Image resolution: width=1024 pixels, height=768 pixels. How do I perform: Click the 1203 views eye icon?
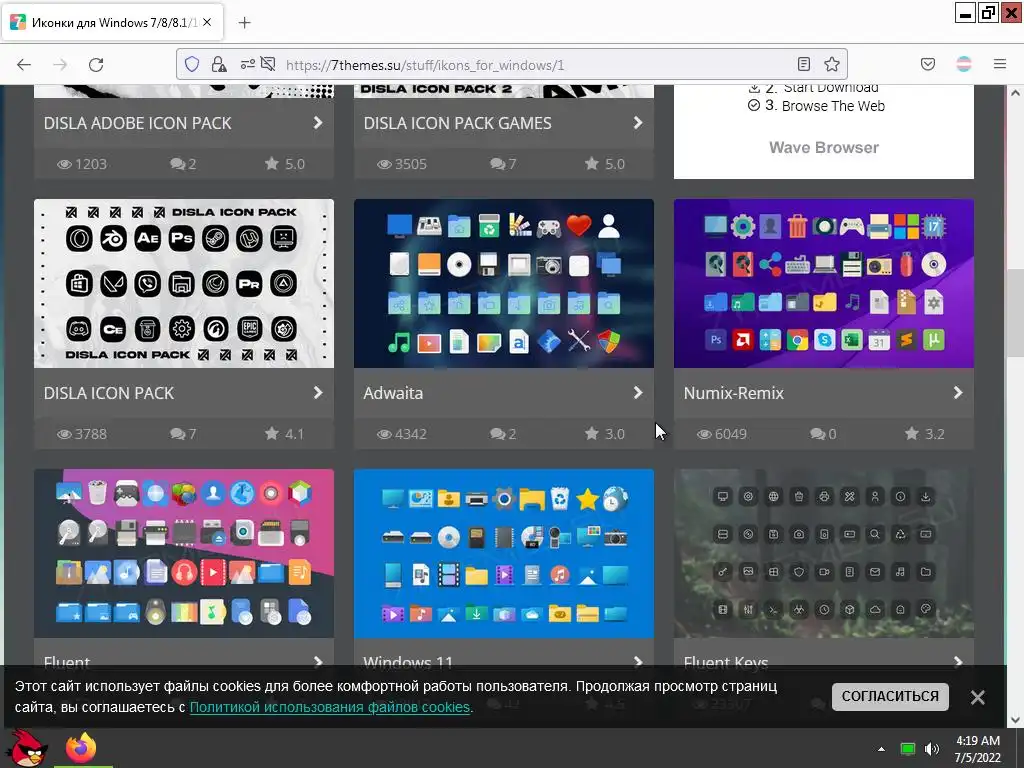point(64,165)
